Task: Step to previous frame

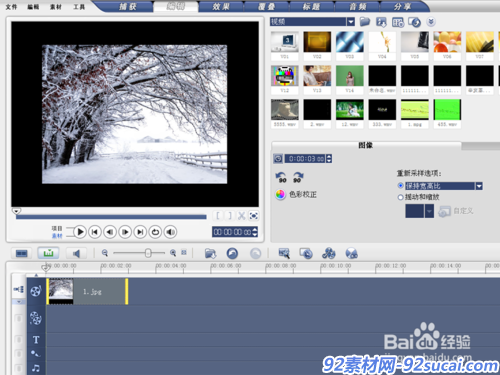Action: pyautogui.click(x=110, y=232)
